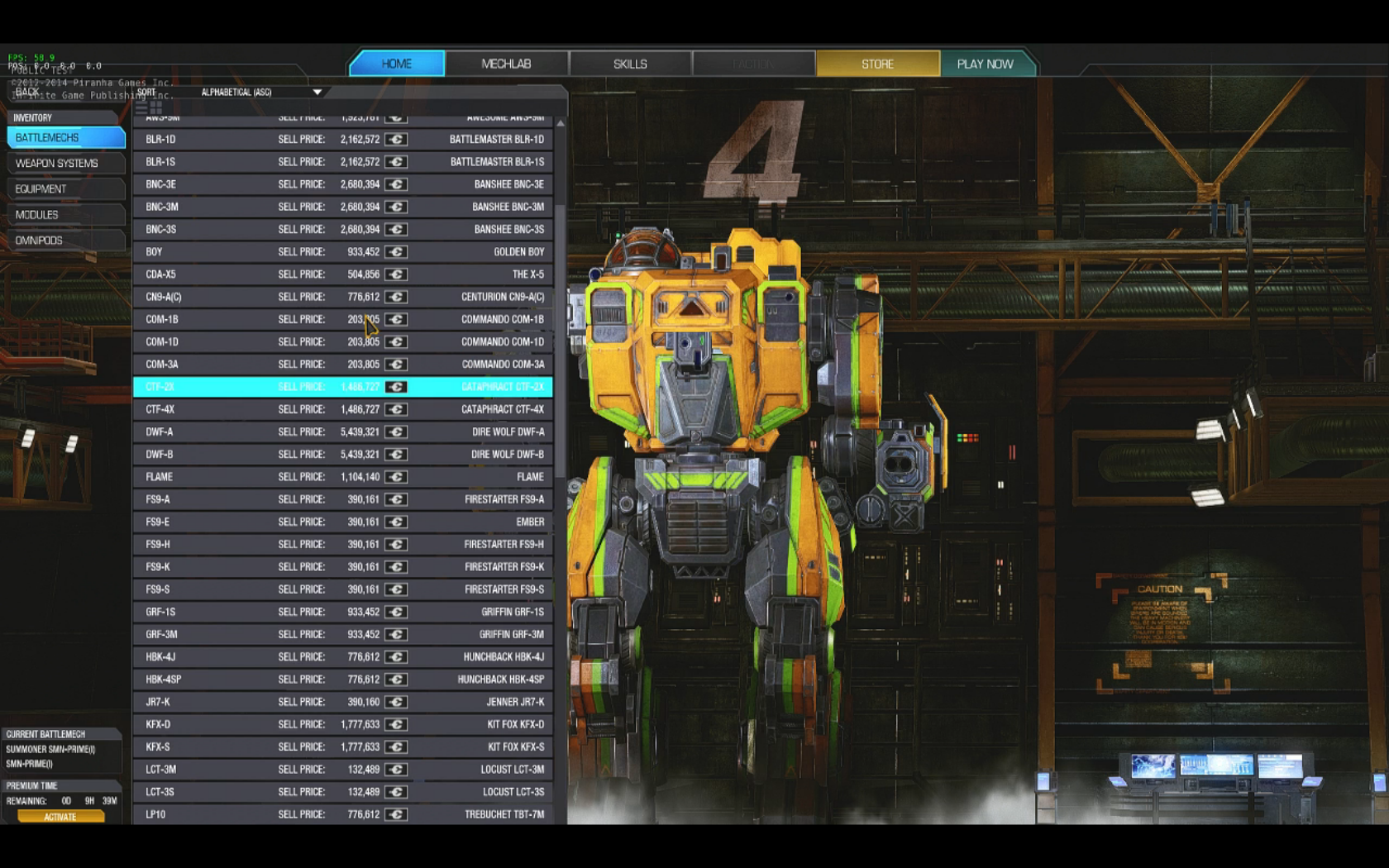The width and height of the screenshot is (1389, 868).
Task: Click the sell icon for COM-3A
Action: pyautogui.click(x=396, y=365)
